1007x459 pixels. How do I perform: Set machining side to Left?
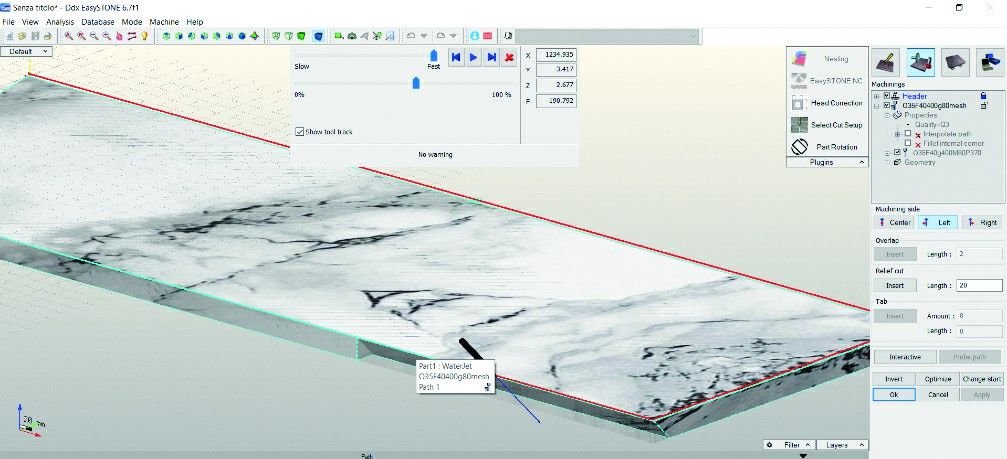(937, 222)
